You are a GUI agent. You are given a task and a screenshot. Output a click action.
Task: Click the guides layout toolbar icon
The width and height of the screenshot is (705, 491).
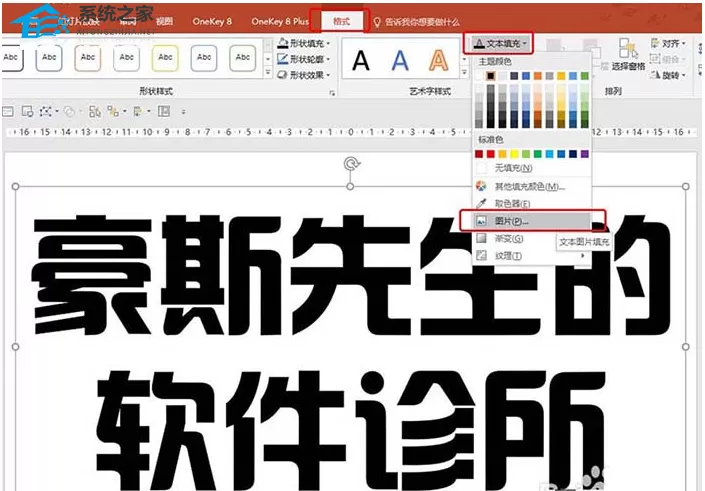[164, 112]
